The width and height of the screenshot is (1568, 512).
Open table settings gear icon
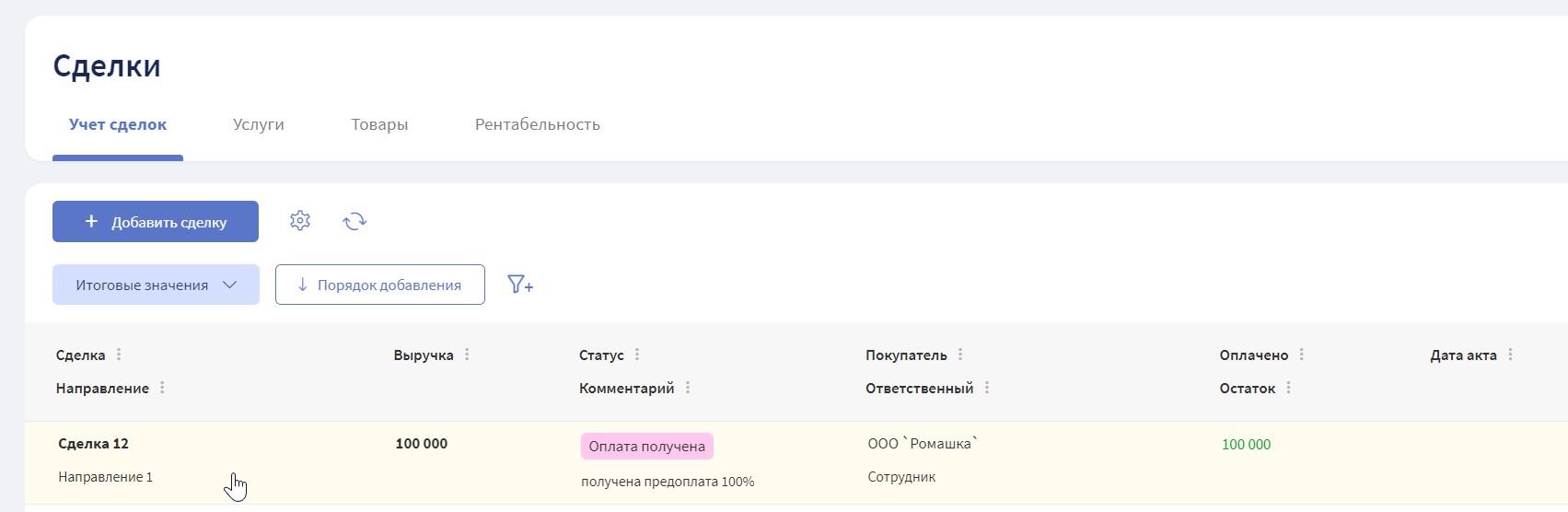pos(300,221)
